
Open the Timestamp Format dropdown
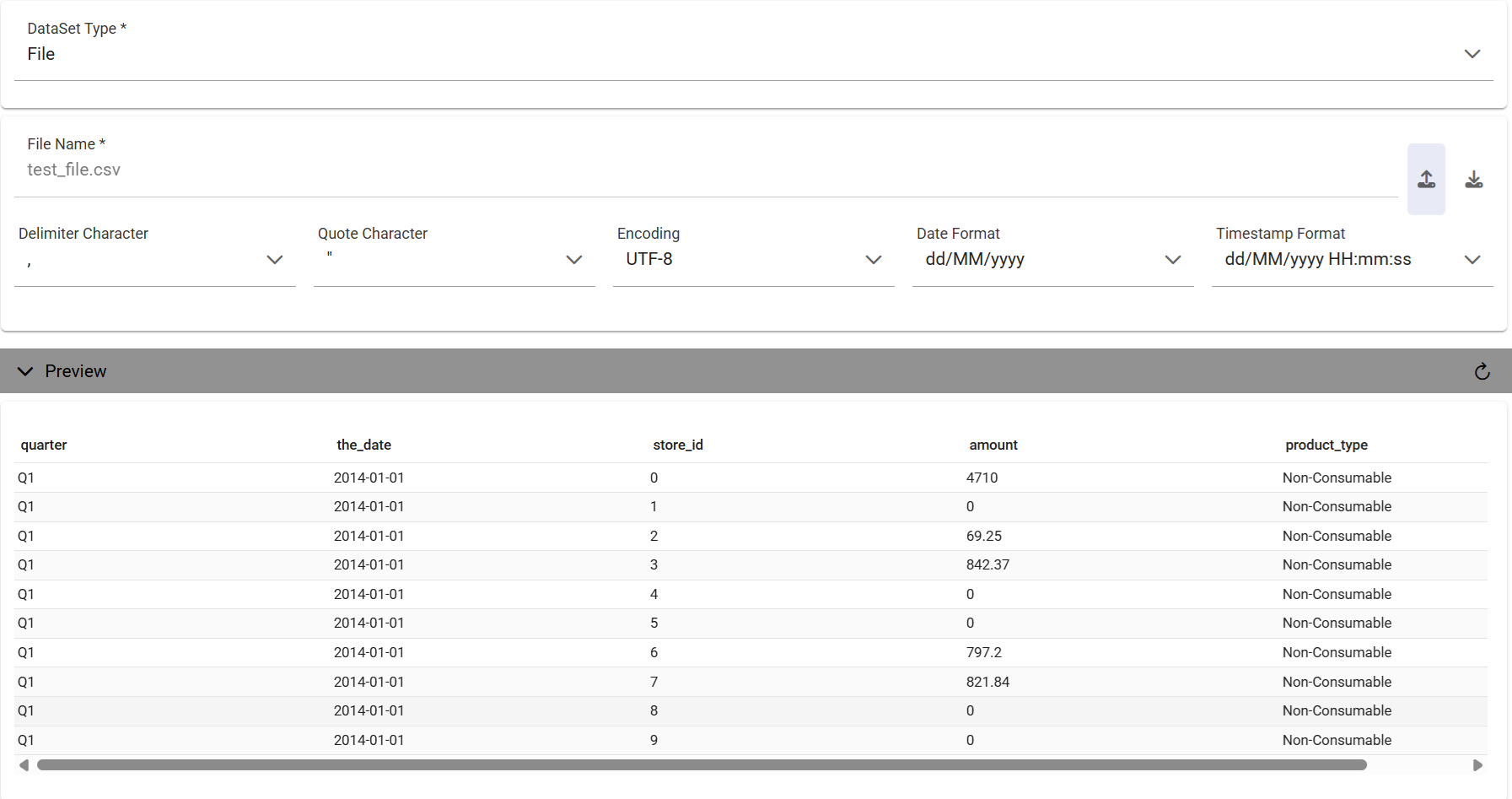[x=1353, y=259]
